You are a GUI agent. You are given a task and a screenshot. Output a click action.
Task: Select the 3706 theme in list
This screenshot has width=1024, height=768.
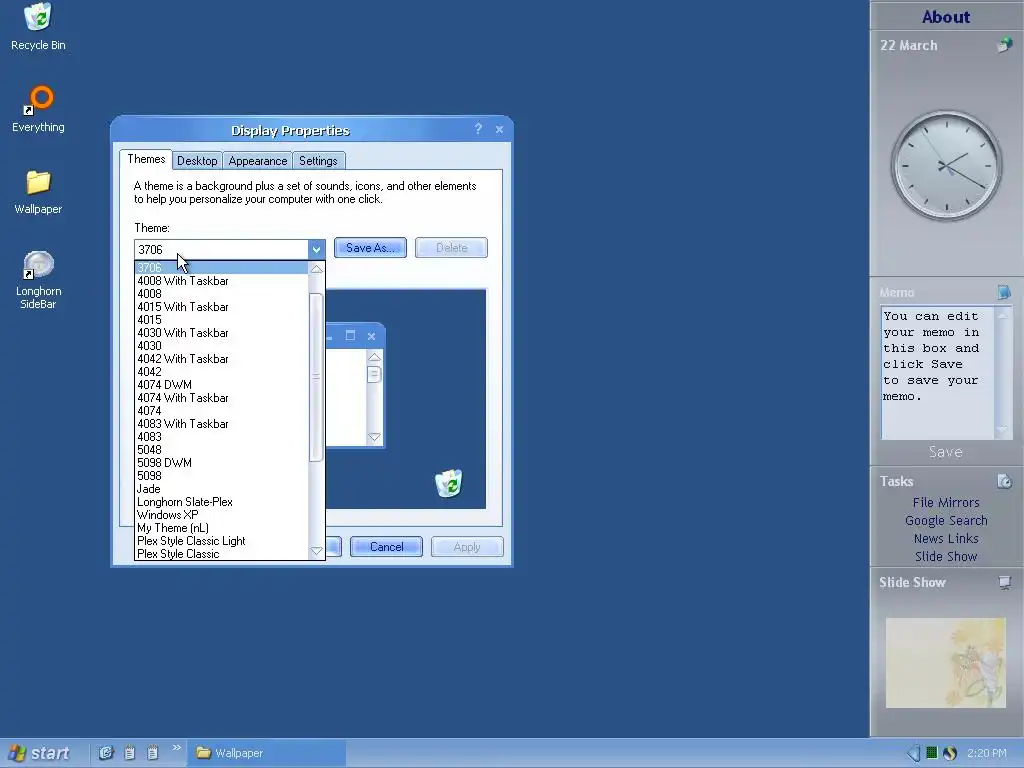tap(221, 268)
